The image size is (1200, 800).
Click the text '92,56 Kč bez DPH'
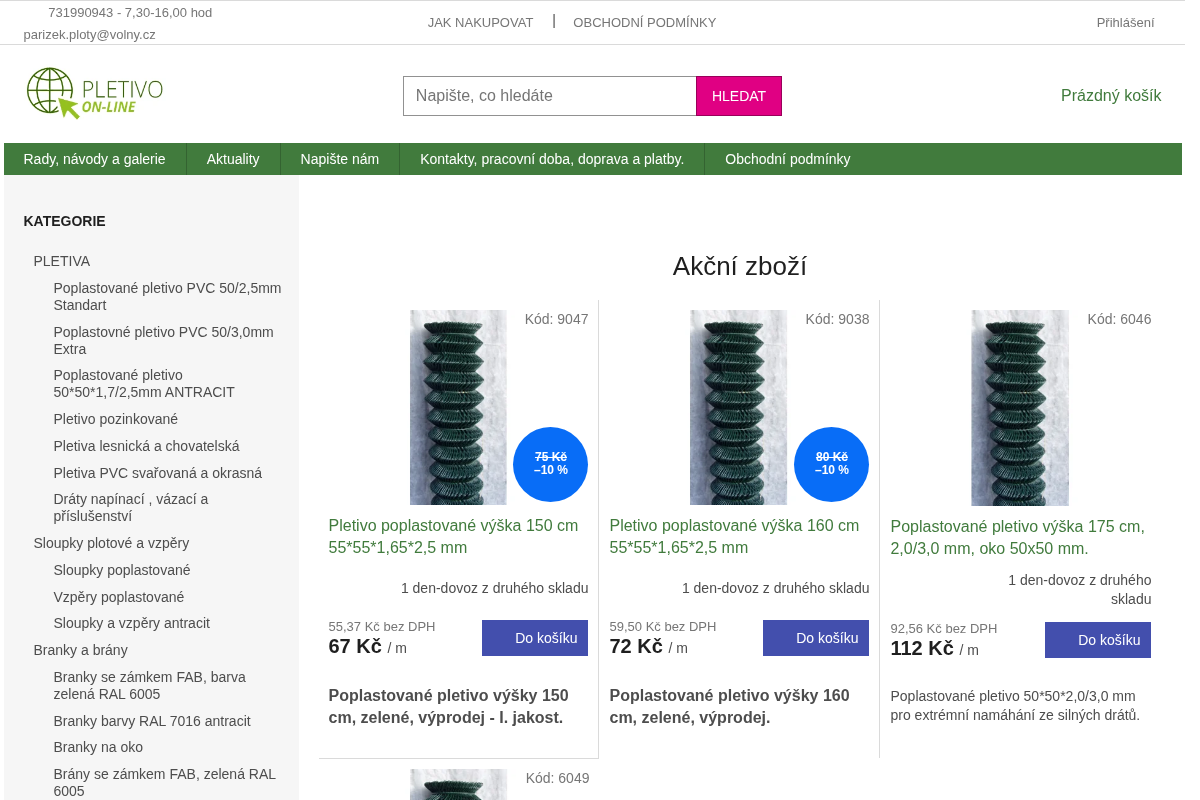944,629
